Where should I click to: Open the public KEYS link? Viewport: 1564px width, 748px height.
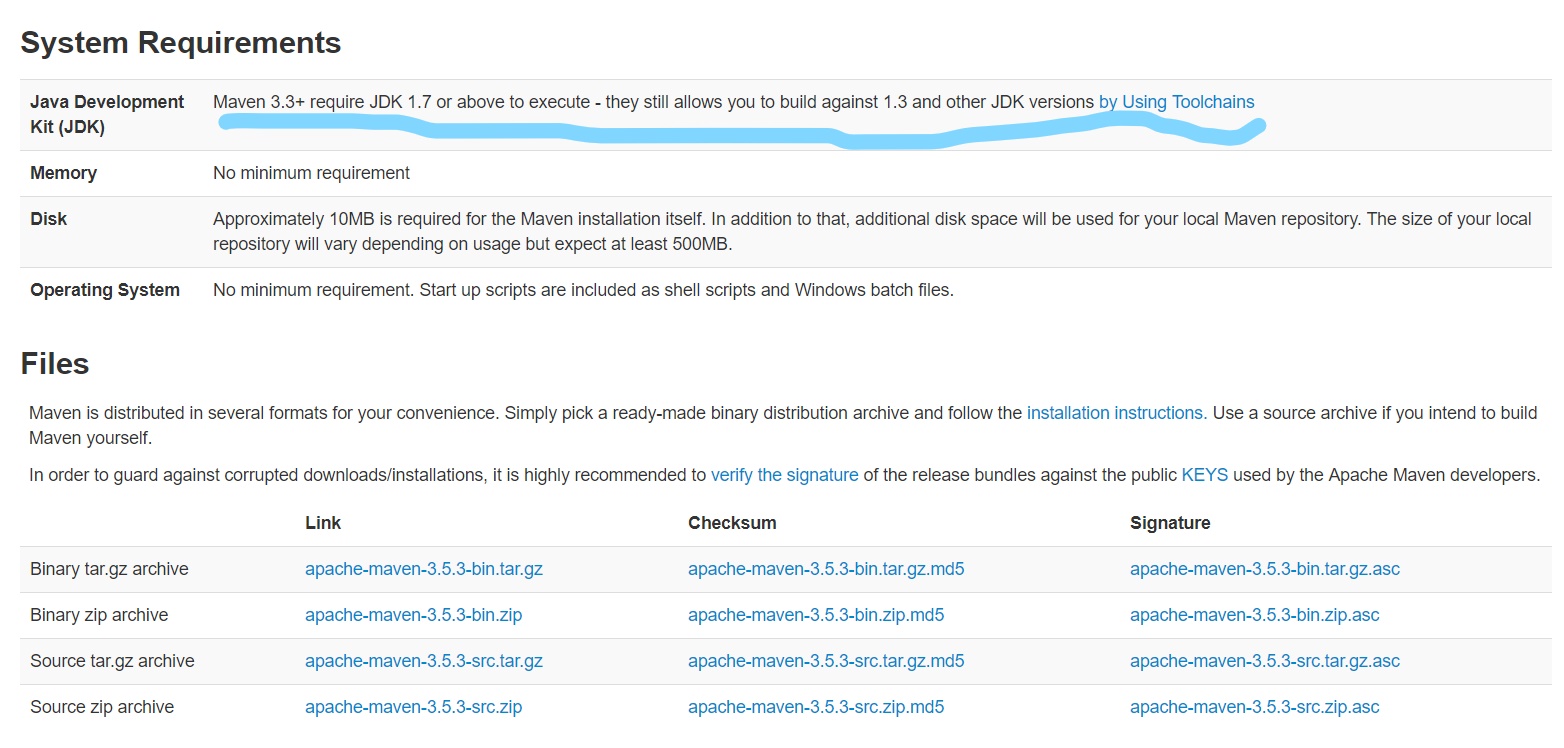1204,475
